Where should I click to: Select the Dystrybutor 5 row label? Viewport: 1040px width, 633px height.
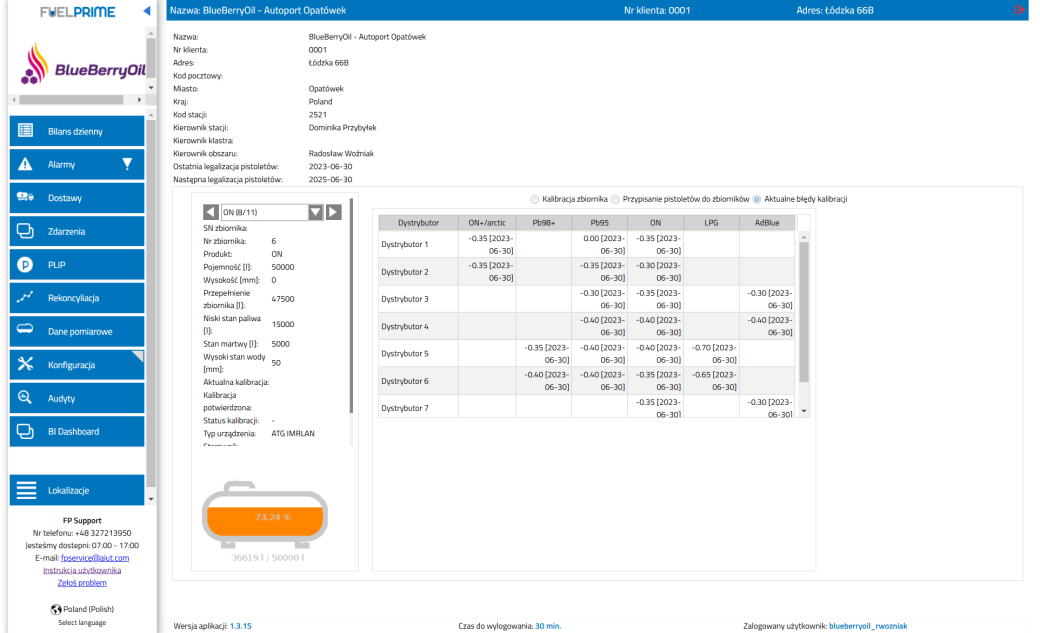(x=405, y=353)
